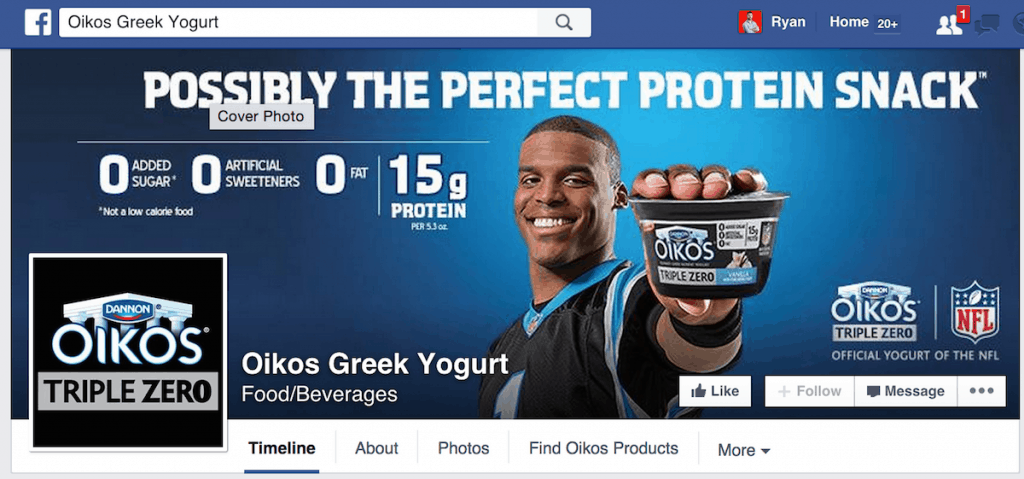Open the Oikos Triple Zero profile picture

(129, 352)
